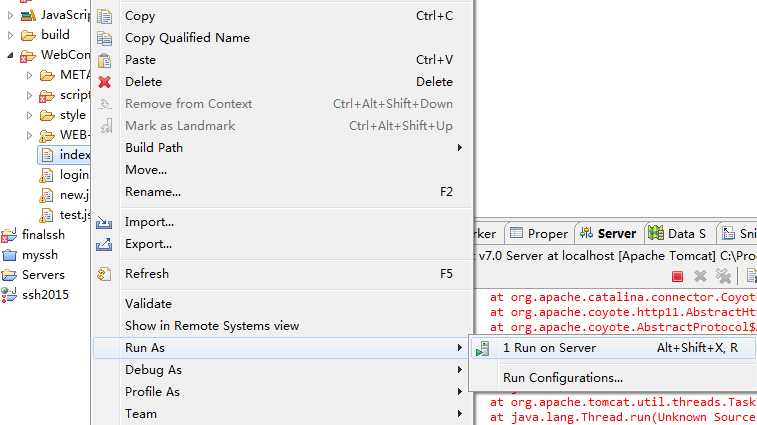The height and width of the screenshot is (425, 757).
Task: Click the Tomcat v7.0 Server at localhost text
Action: tap(616, 256)
